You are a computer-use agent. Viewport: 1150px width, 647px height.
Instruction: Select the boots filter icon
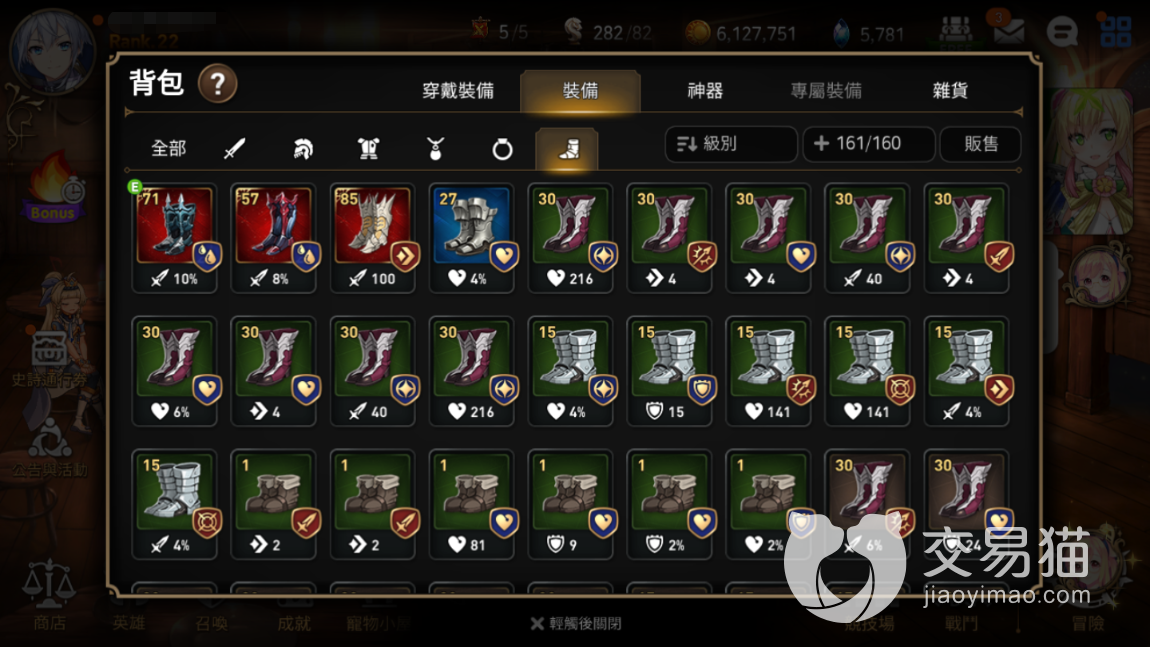point(567,149)
